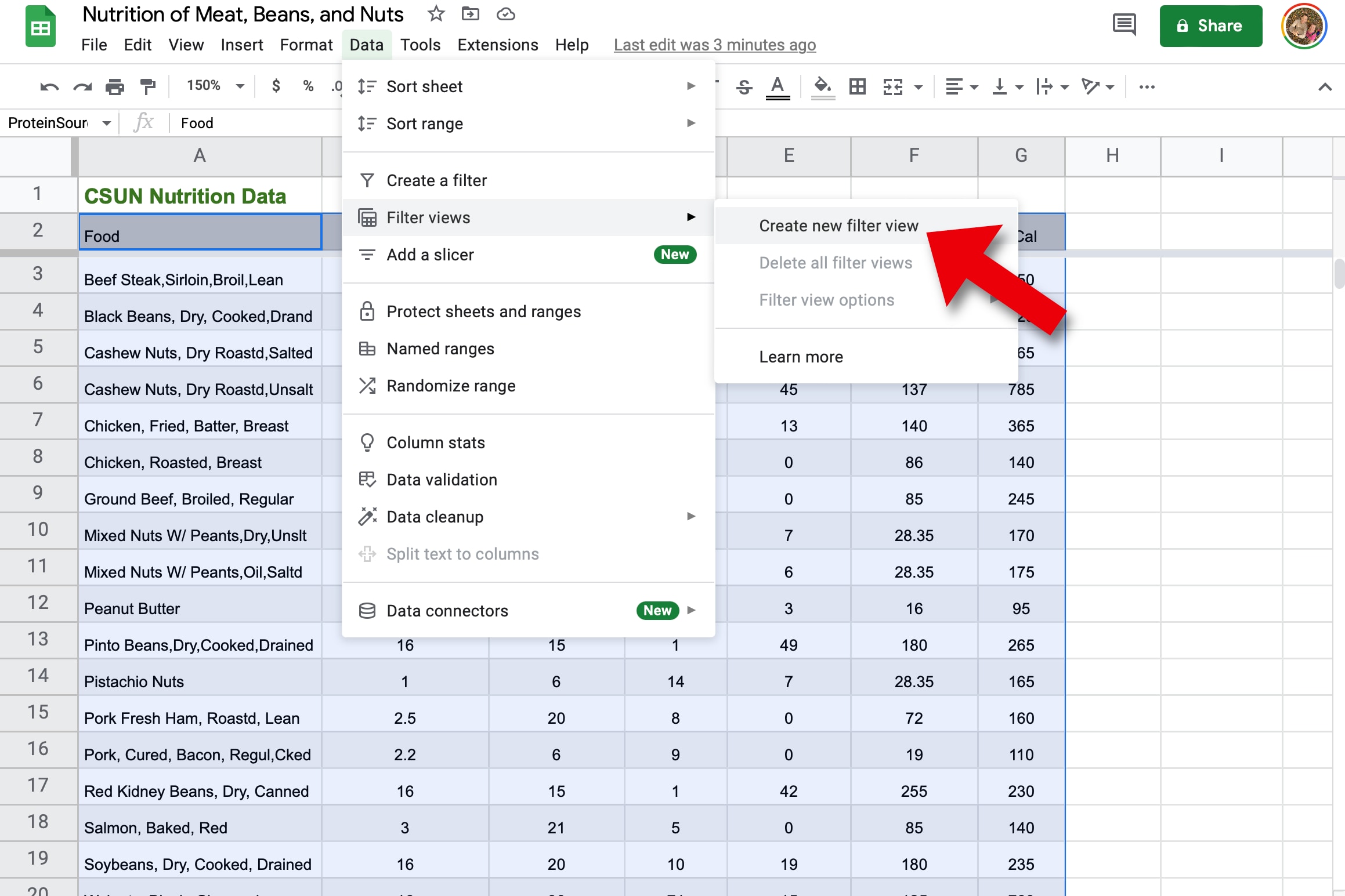Expand merge cells dropdown arrow
Screen dimensions: 1345x896
click(x=919, y=88)
